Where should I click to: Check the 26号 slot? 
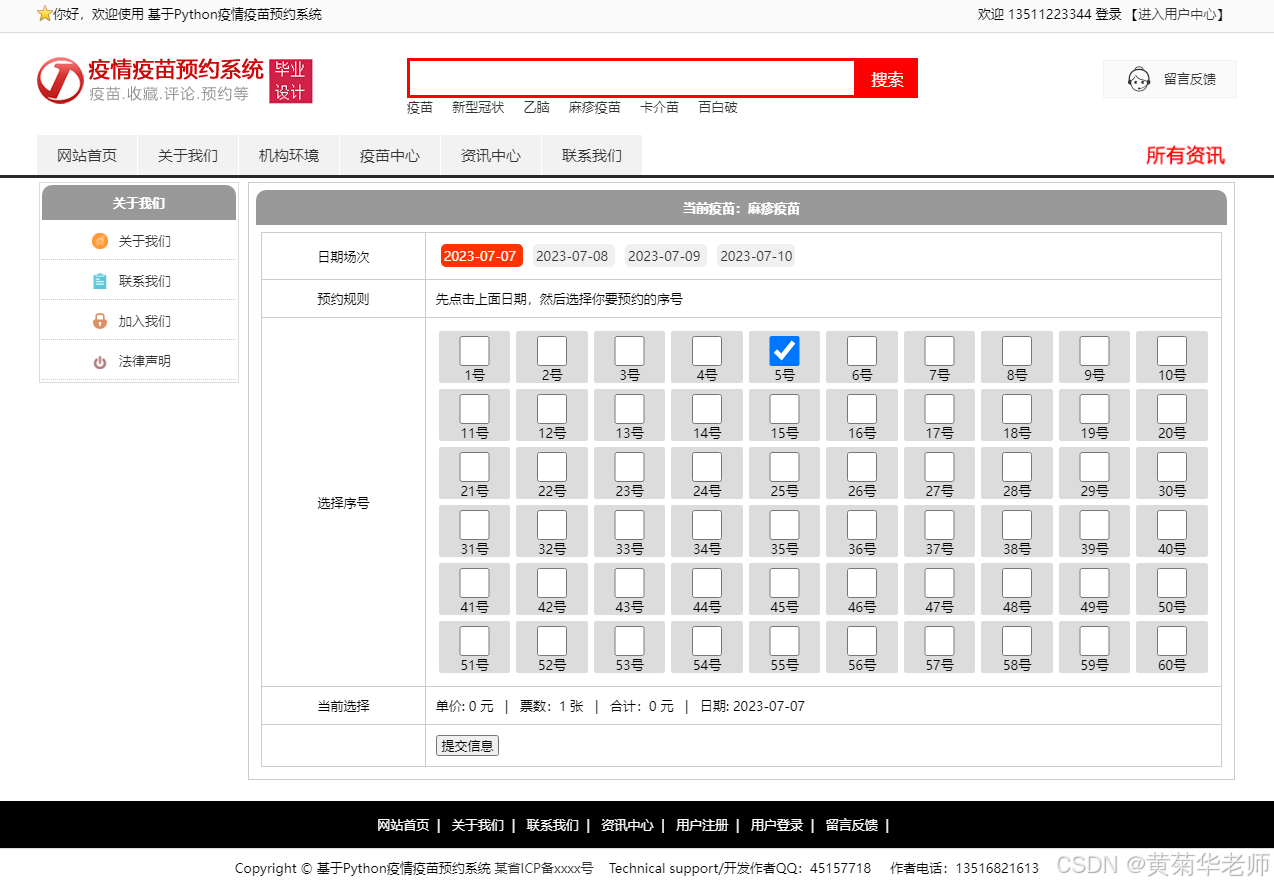tap(861, 467)
